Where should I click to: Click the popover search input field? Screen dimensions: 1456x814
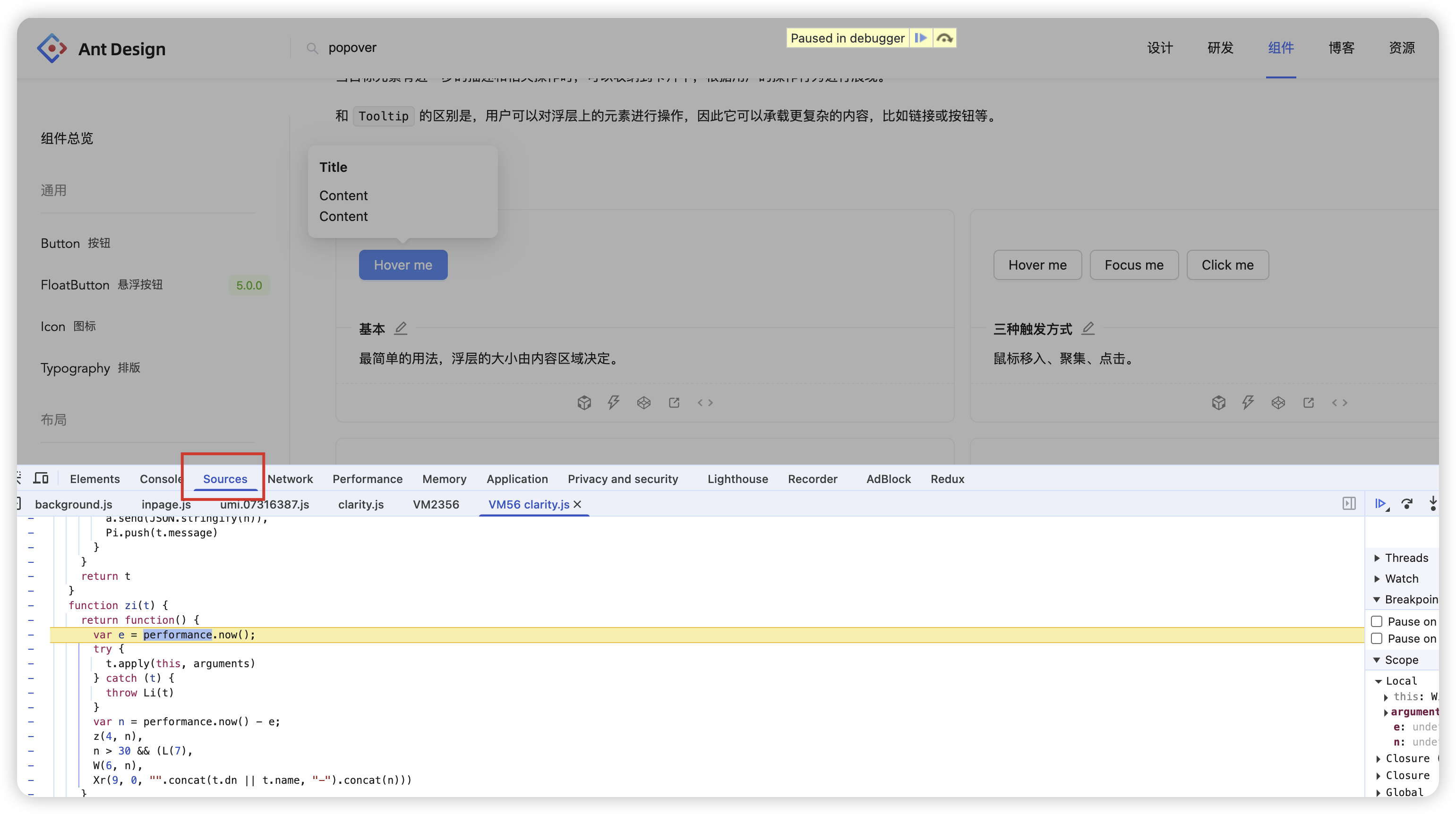point(352,48)
